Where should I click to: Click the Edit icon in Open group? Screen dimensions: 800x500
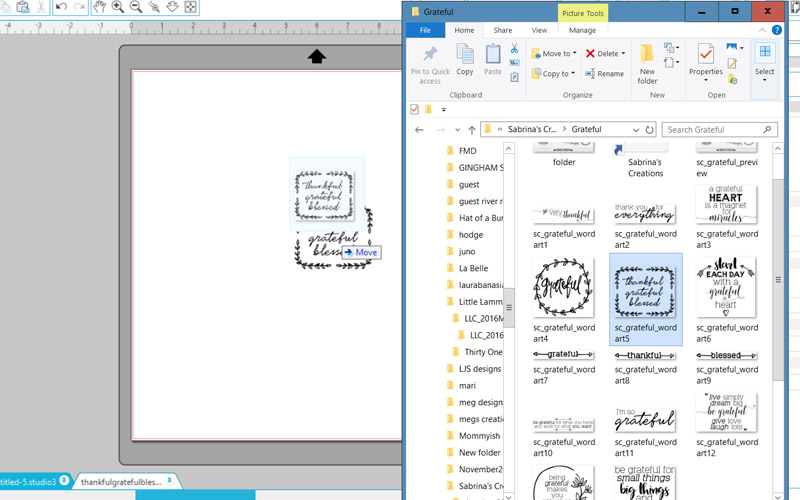click(732, 63)
